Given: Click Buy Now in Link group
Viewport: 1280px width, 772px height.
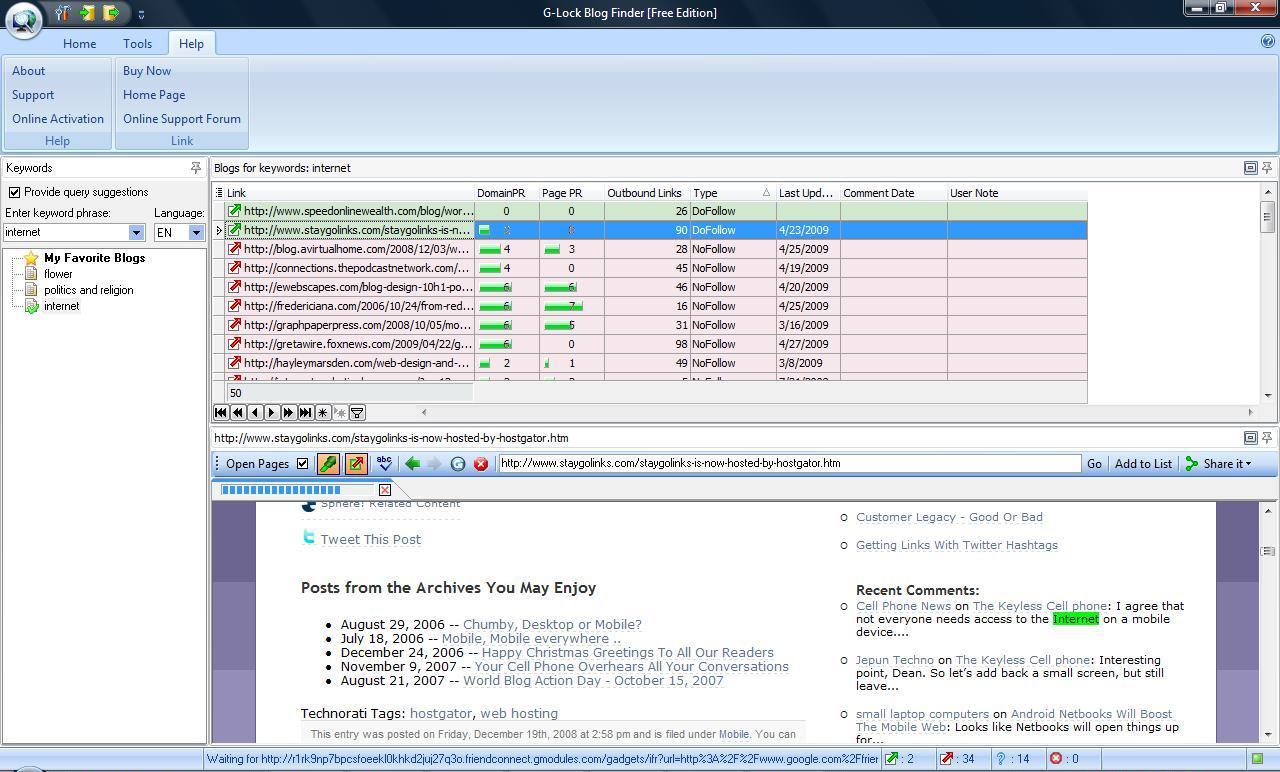Looking at the screenshot, I should tap(147, 71).
